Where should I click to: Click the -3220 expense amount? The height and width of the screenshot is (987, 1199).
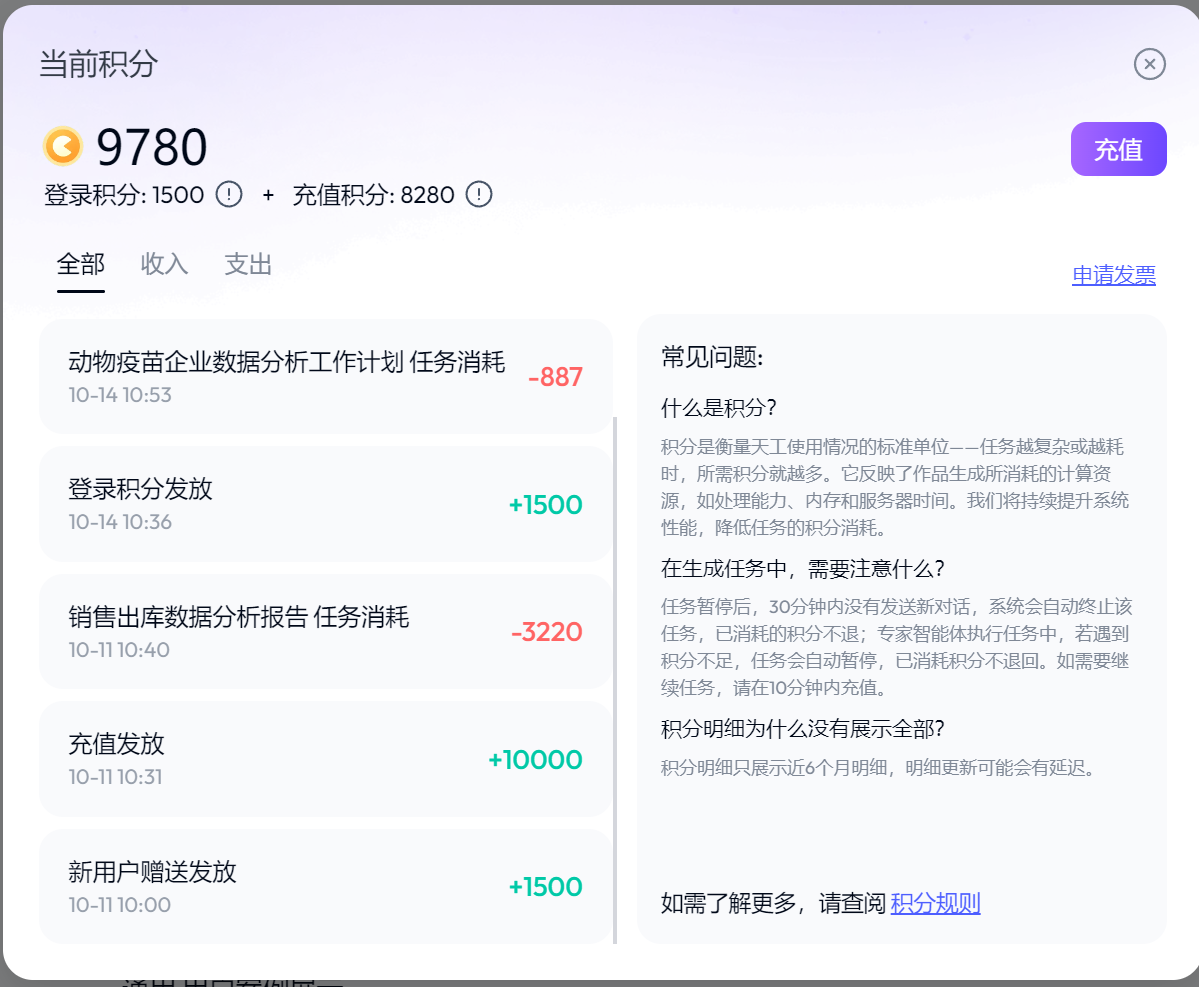pos(546,632)
